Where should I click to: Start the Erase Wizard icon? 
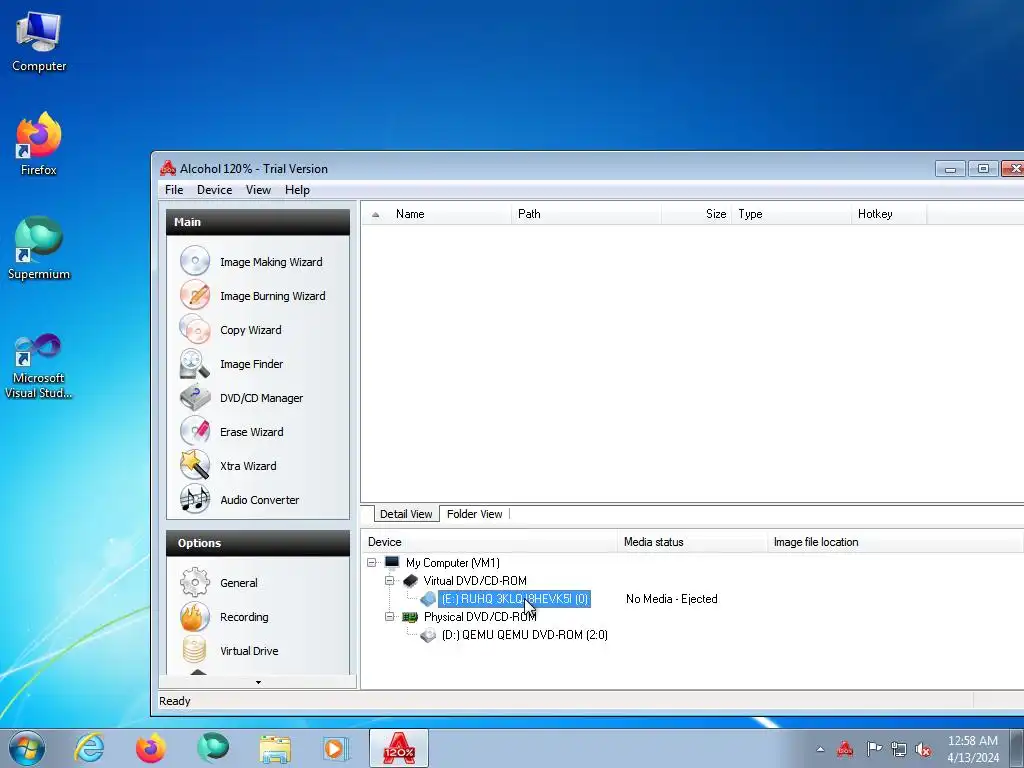195,432
